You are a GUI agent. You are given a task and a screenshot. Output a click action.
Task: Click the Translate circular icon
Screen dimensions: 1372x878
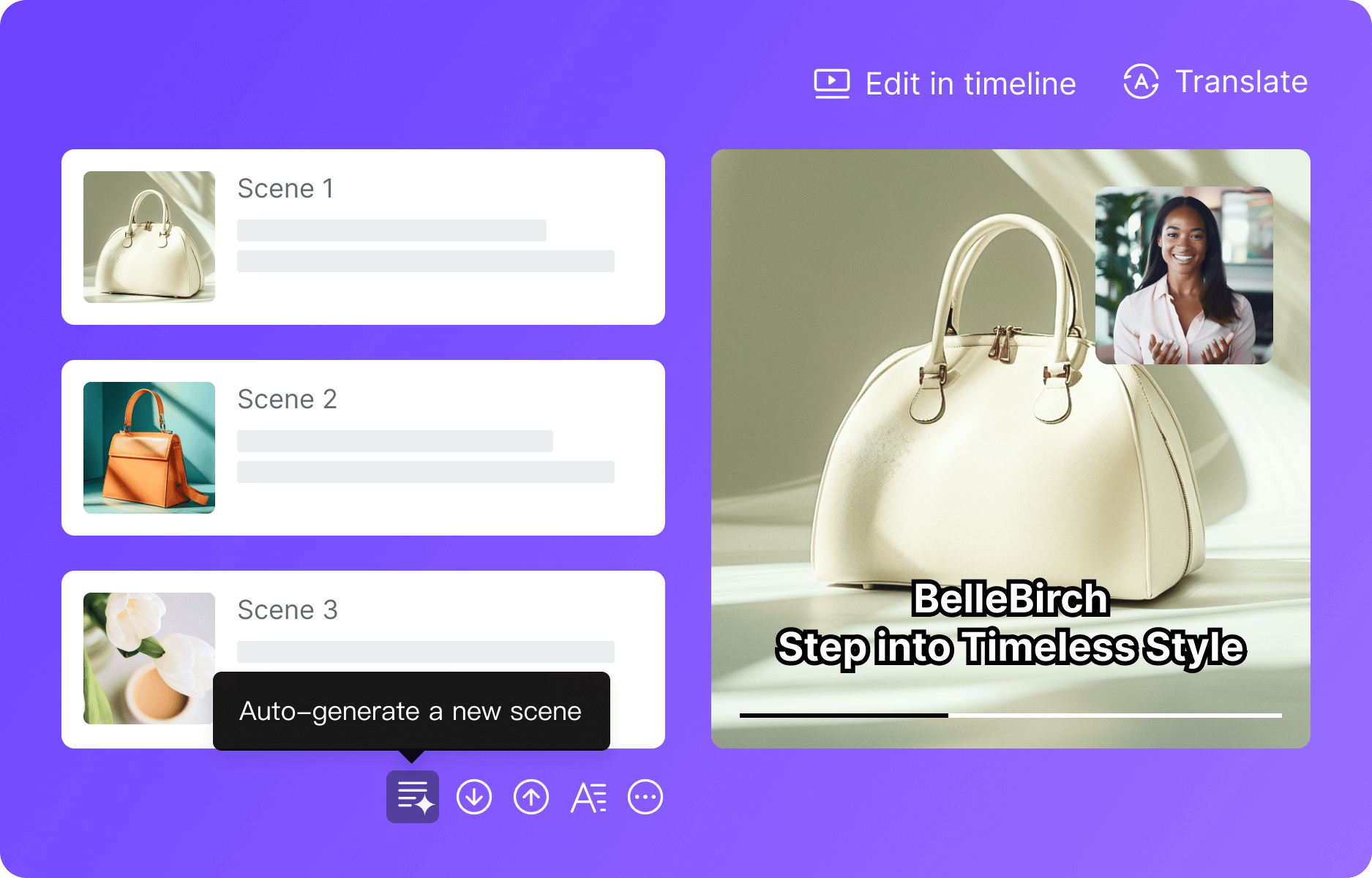(1141, 81)
